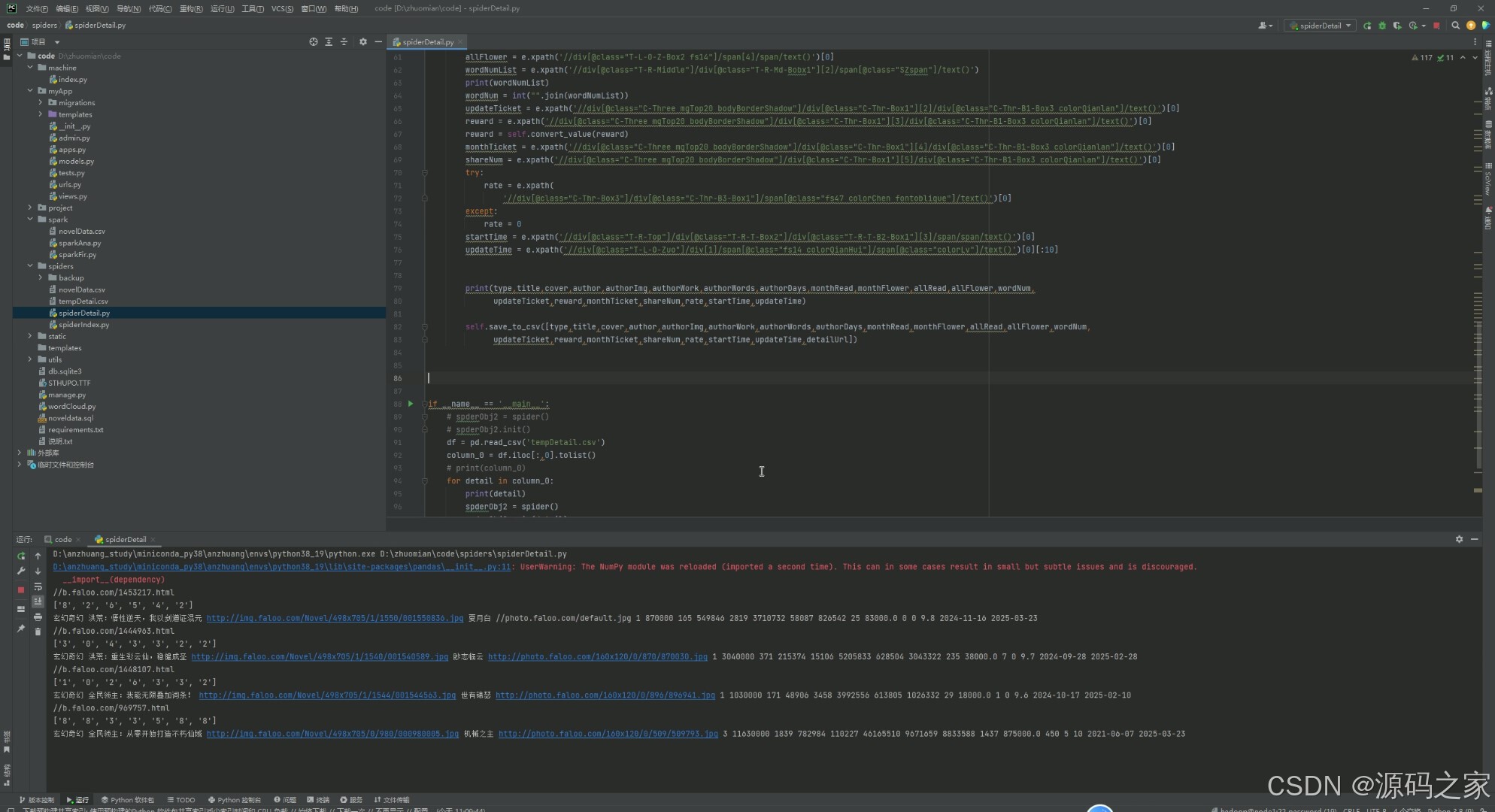This screenshot has height=812, width=1495.
Task: Clear console output with trash icon
Action: pyautogui.click(x=38, y=632)
